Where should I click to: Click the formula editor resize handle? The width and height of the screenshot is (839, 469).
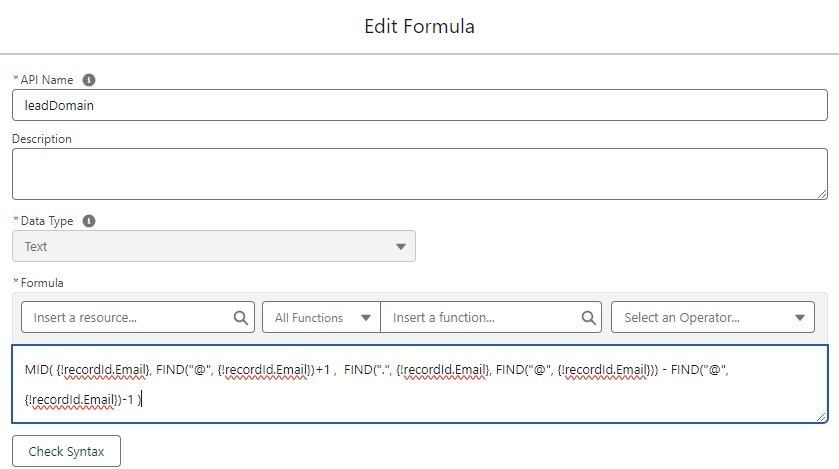click(822, 417)
